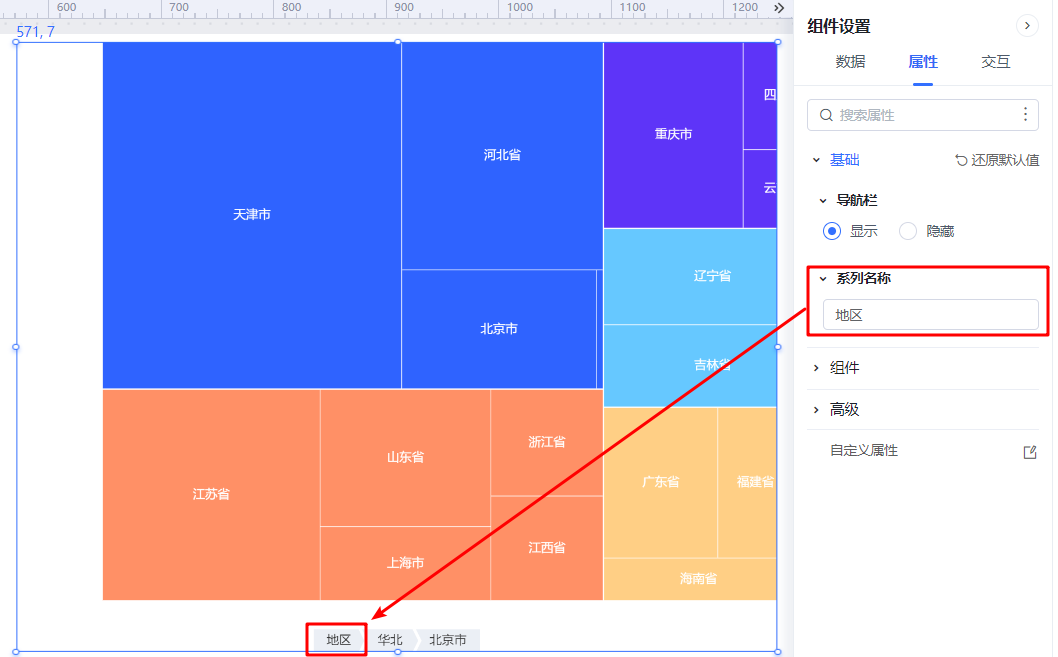This screenshot has height=657, width=1058.
Task: Select the 隐藏 radio button
Action: [x=908, y=231]
